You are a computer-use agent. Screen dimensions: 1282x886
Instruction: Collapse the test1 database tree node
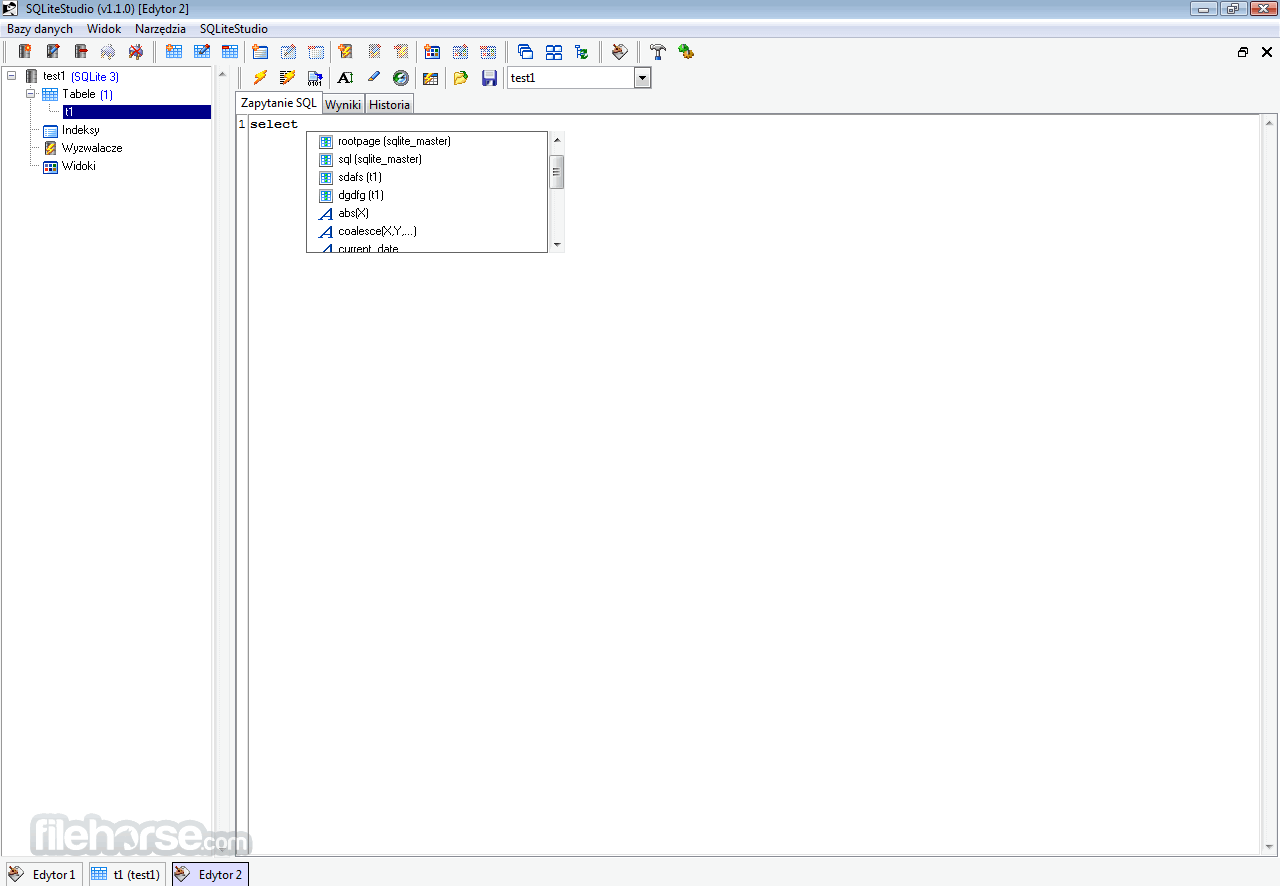pyautogui.click(x=9, y=75)
